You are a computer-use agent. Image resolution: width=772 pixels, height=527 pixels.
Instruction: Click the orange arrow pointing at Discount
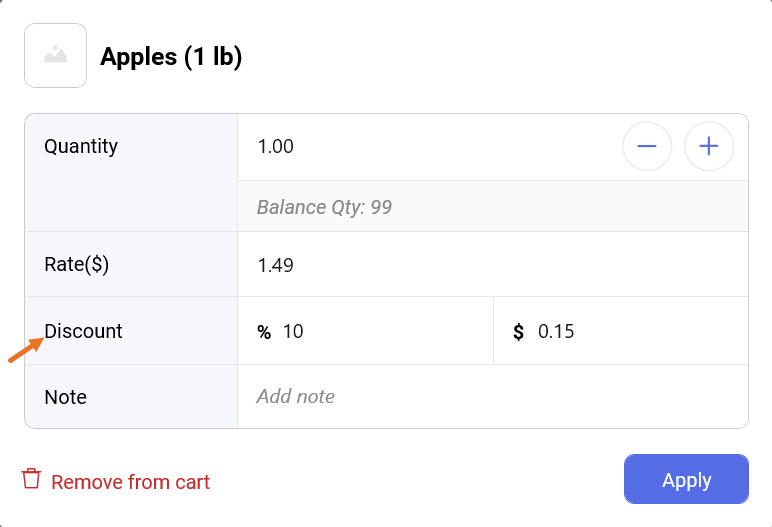coord(24,350)
